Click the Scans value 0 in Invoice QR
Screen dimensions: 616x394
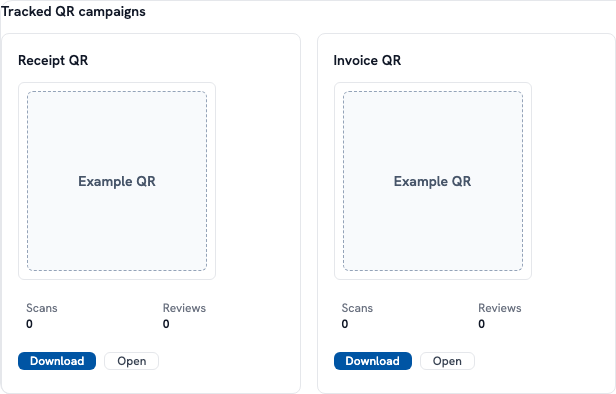(345, 324)
